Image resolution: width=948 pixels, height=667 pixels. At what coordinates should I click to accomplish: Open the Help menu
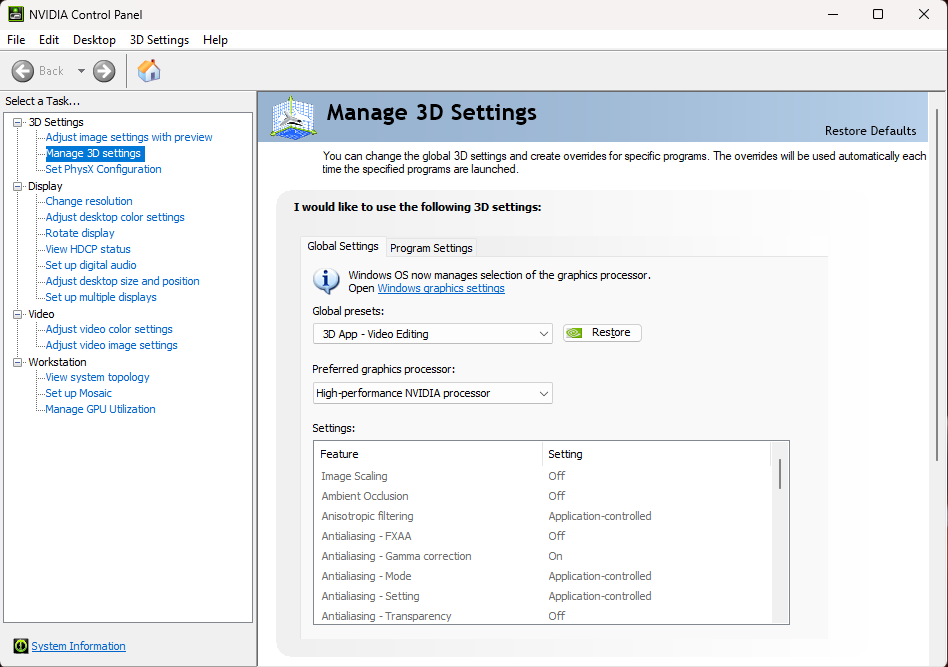(215, 40)
